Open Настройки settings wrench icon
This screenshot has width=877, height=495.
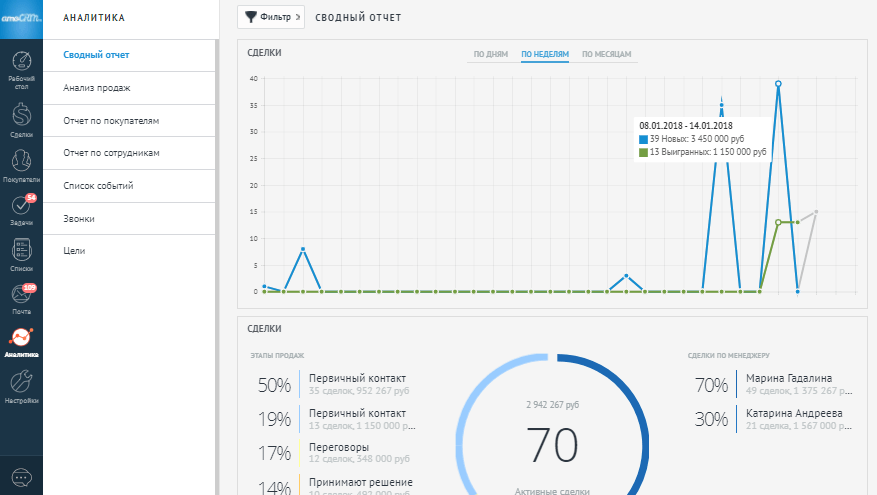click(21, 385)
